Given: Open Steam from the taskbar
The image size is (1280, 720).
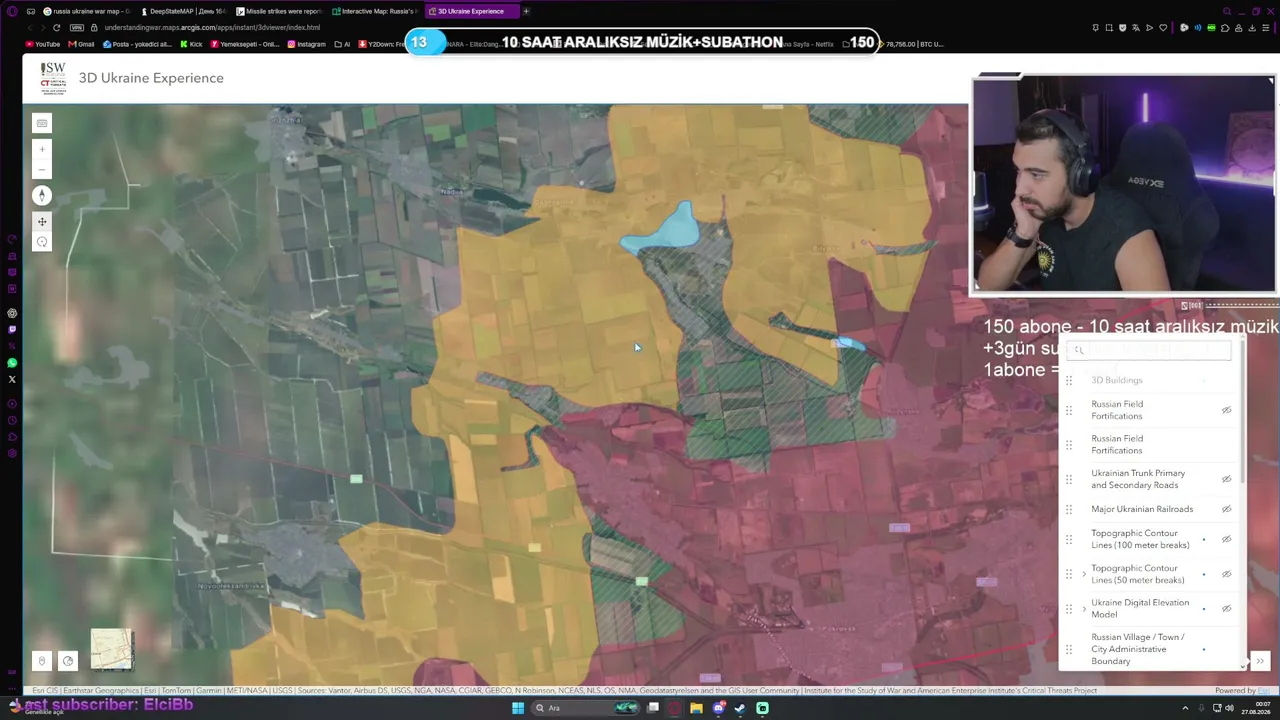Looking at the screenshot, I should 740,708.
